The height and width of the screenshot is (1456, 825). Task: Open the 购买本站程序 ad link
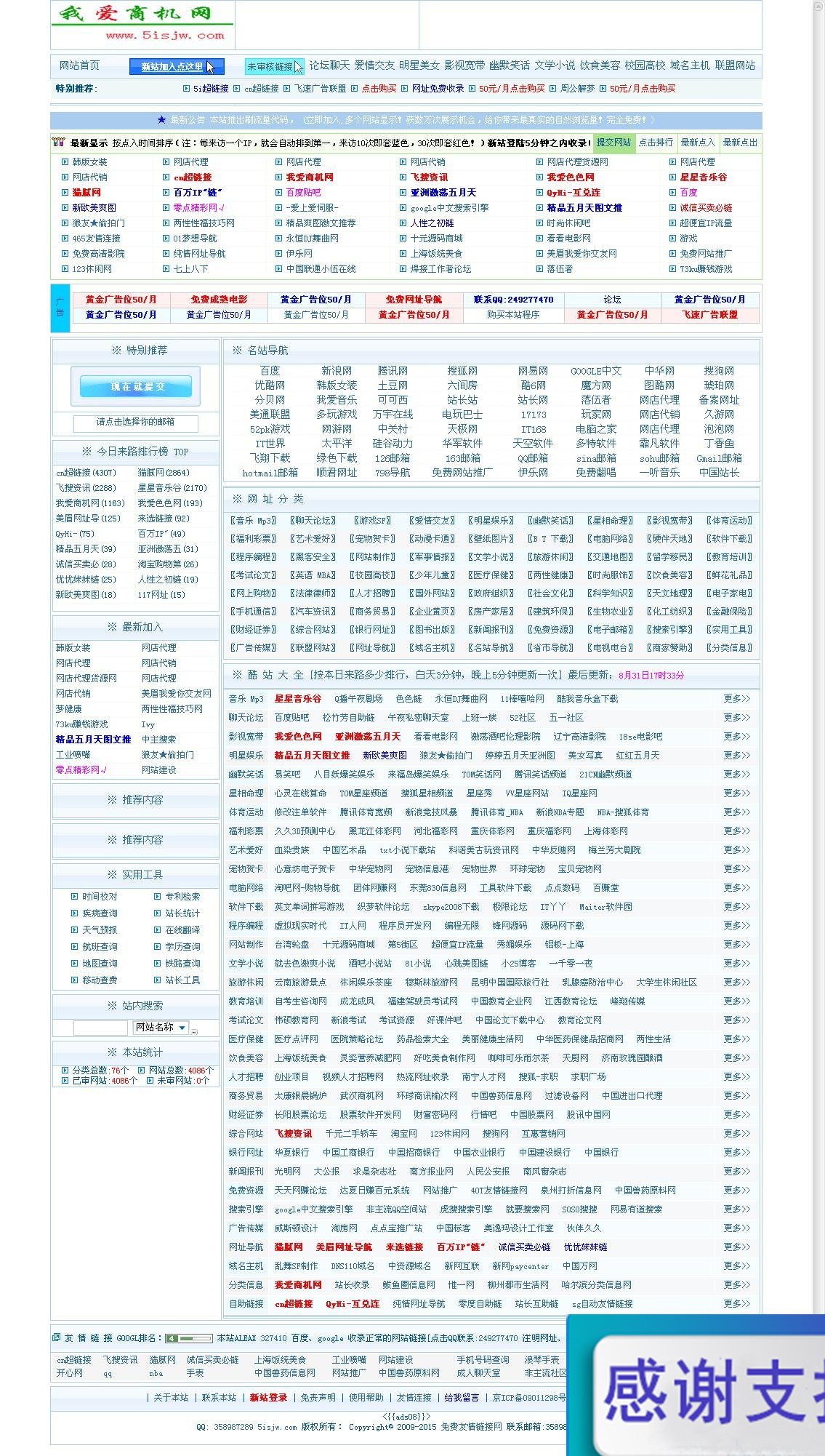pyautogui.click(x=513, y=315)
